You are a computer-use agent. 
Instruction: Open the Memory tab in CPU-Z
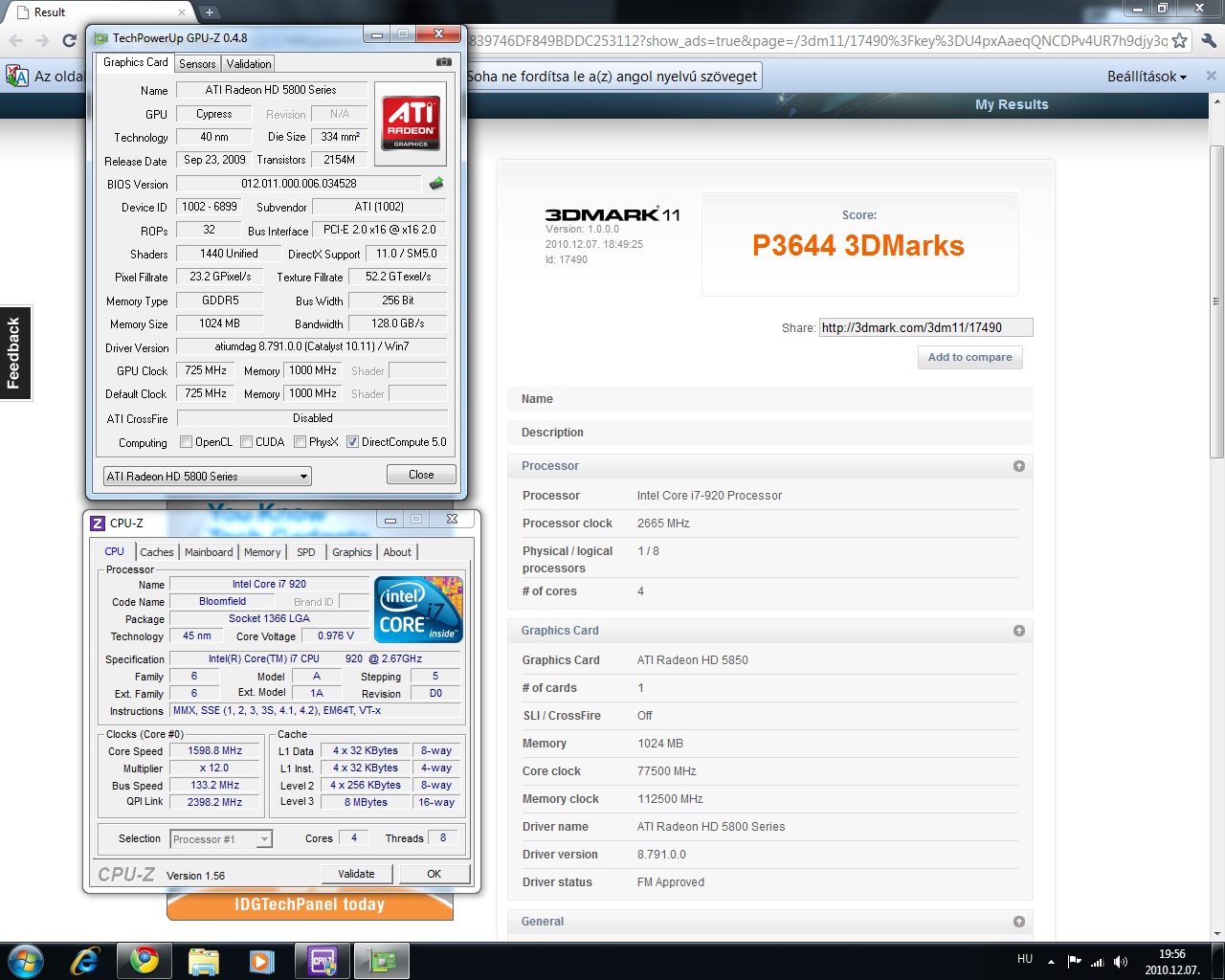click(x=262, y=552)
